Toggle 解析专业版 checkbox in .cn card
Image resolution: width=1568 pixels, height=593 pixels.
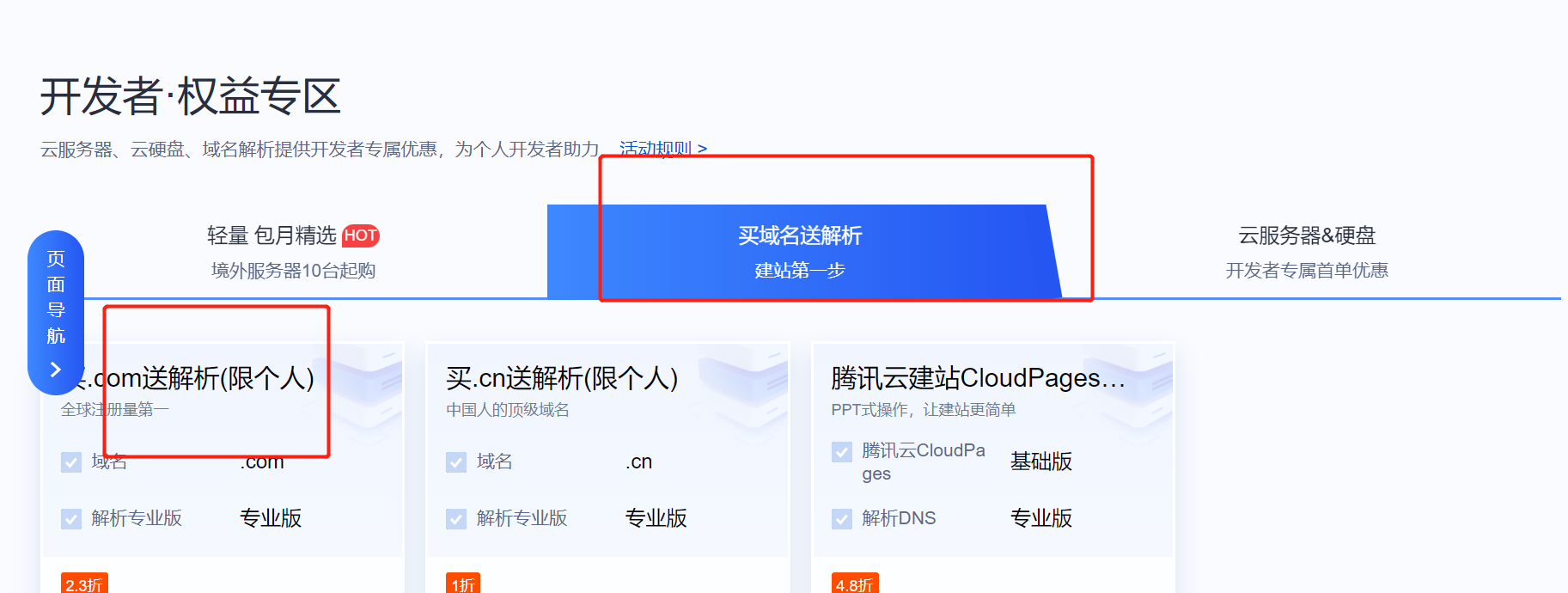456,519
